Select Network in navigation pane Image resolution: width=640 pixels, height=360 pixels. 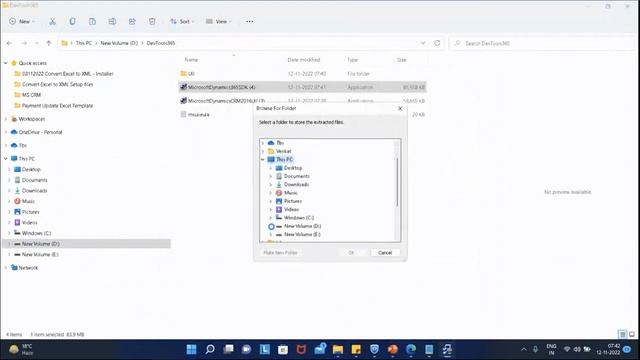click(28, 268)
